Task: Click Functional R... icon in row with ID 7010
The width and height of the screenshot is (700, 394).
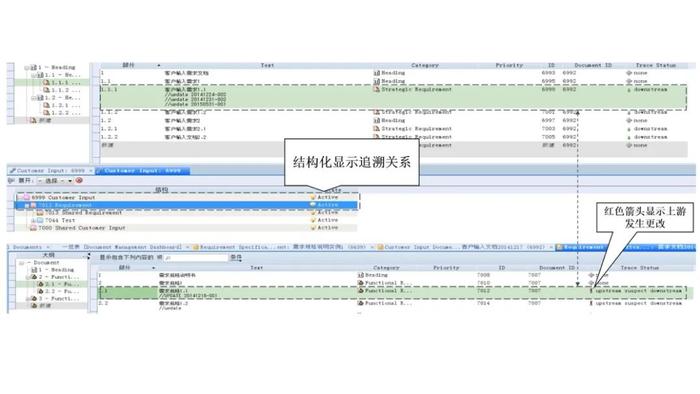Action: pos(361,283)
